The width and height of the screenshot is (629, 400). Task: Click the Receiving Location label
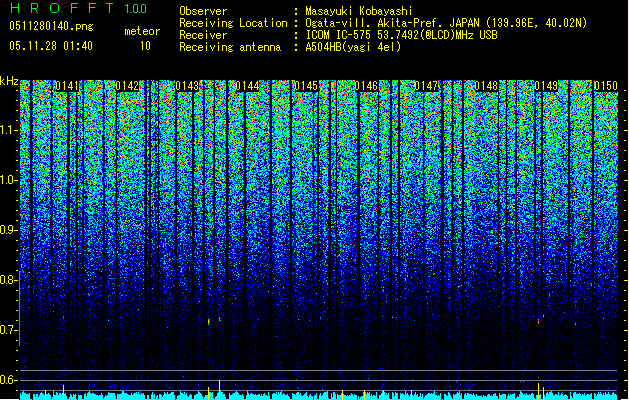click(x=233, y=23)
